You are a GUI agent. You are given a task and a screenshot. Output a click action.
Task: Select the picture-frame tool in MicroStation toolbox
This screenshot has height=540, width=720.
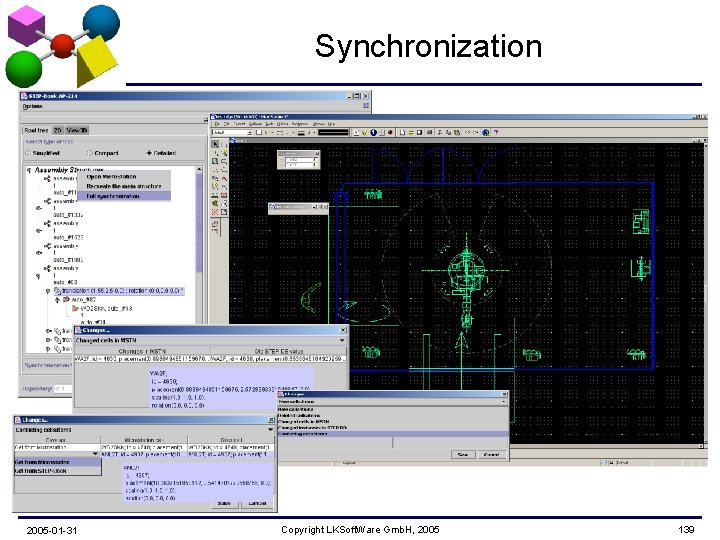[x=224, y=195]
